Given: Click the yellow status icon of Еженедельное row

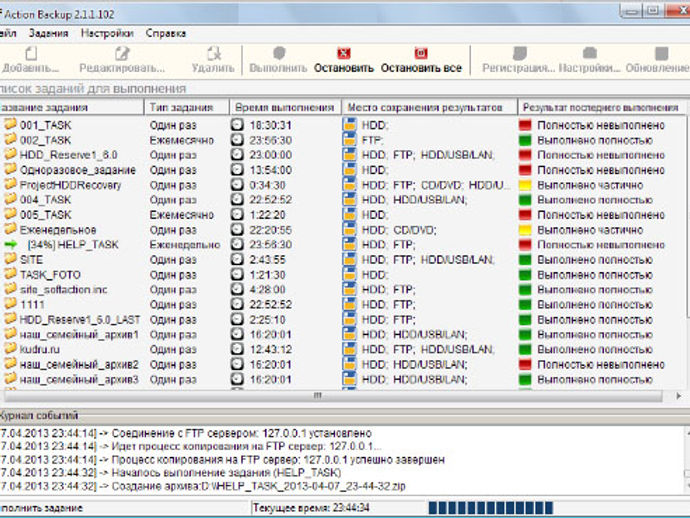Looking at the screenshot, I should click(525, 230).
